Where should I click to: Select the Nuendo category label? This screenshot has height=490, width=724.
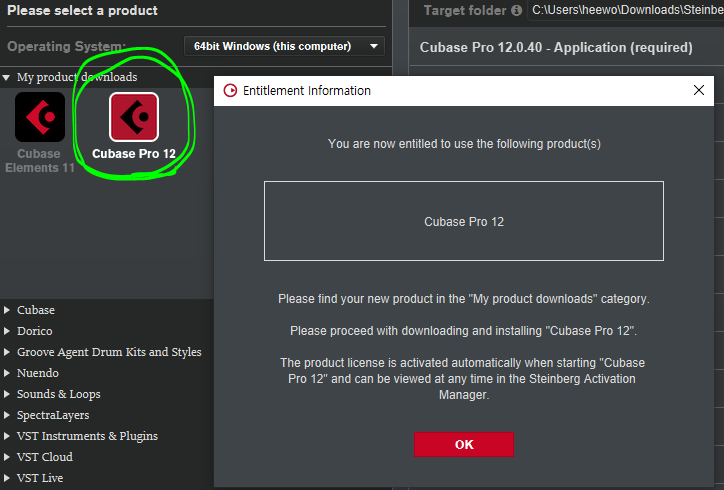[38, 373]
